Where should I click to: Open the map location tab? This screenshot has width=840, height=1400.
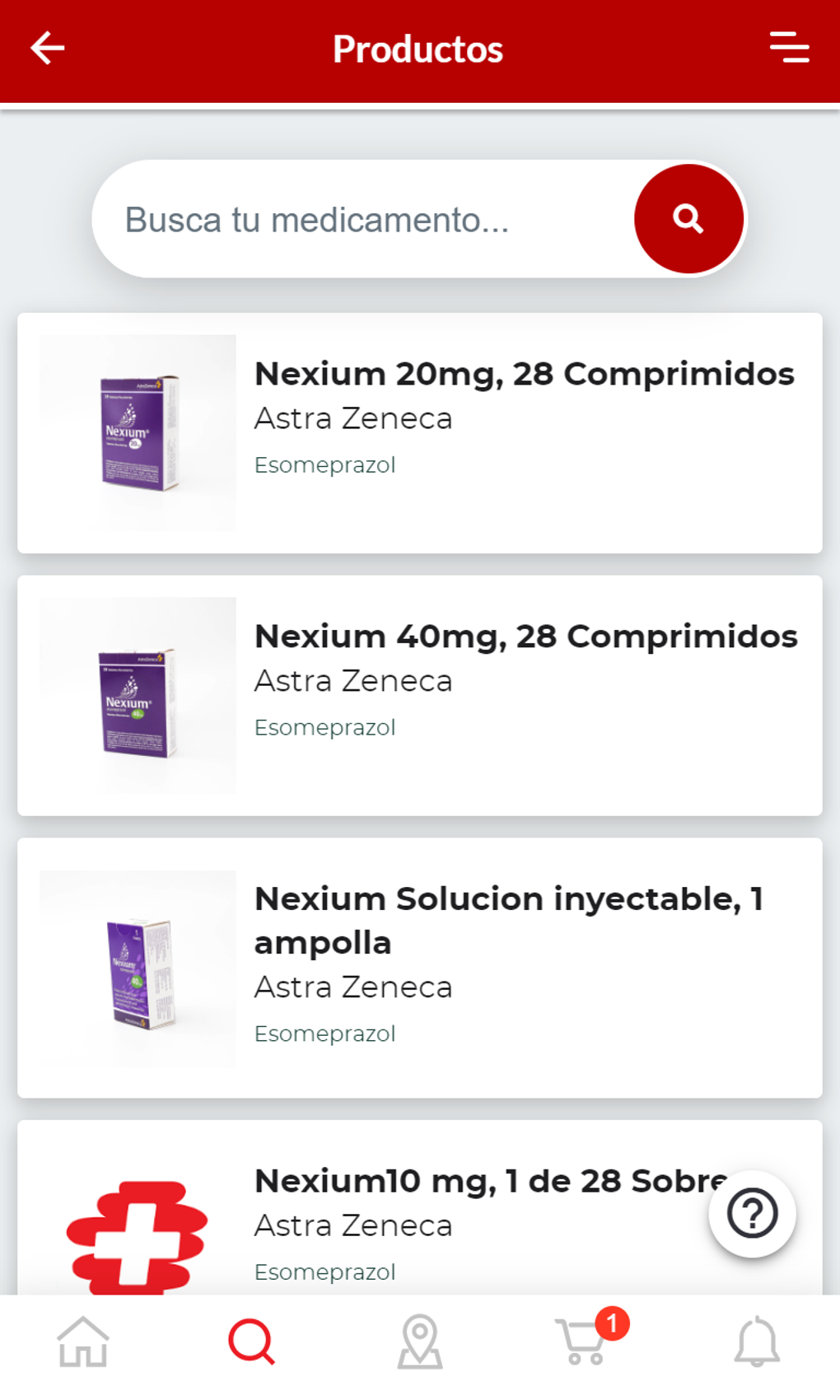tap(420, 1342)
